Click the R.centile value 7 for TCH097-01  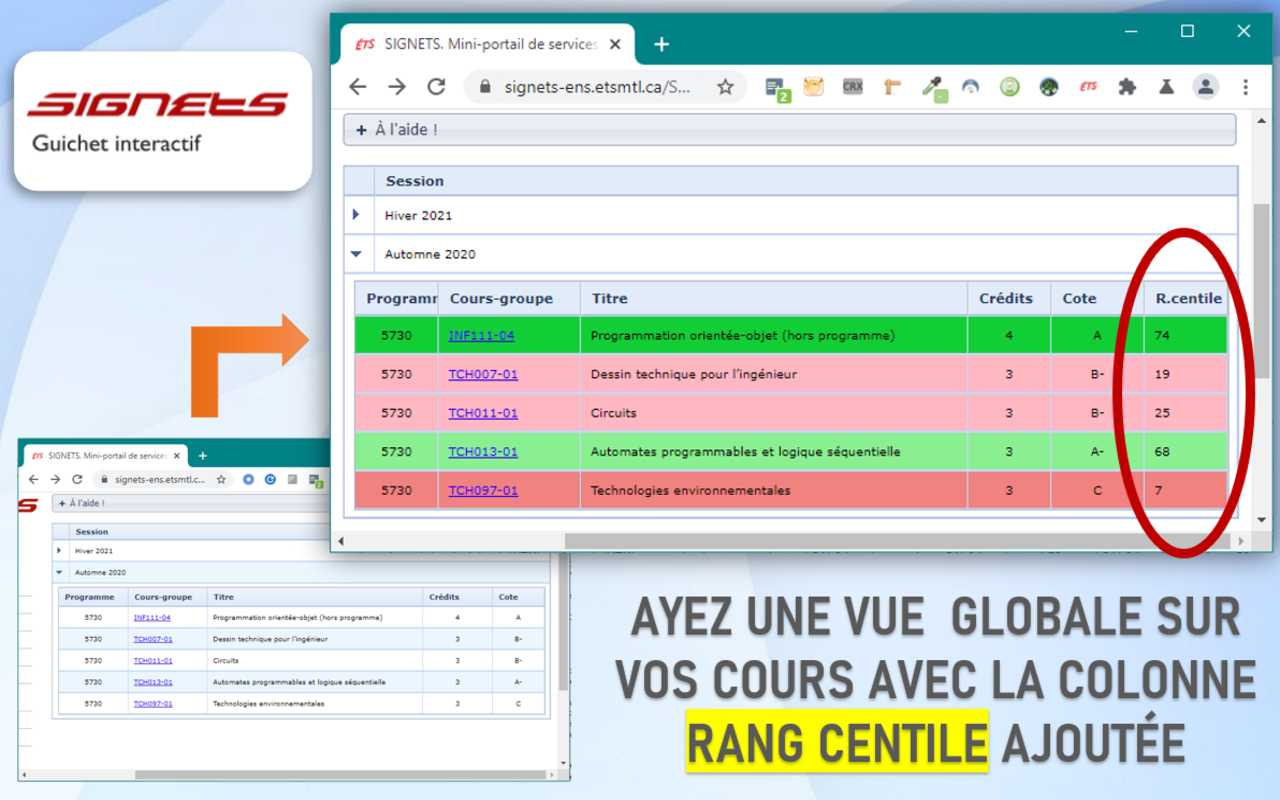(1158, 491)
